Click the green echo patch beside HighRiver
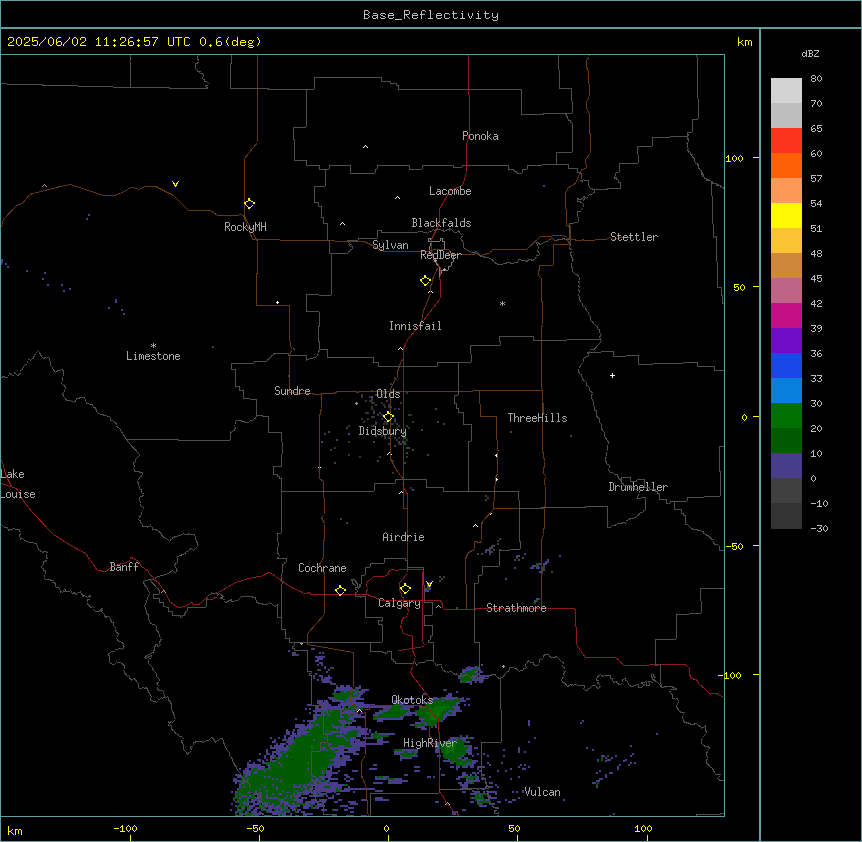This screenshot has height=842, width=862. point(457,751)
